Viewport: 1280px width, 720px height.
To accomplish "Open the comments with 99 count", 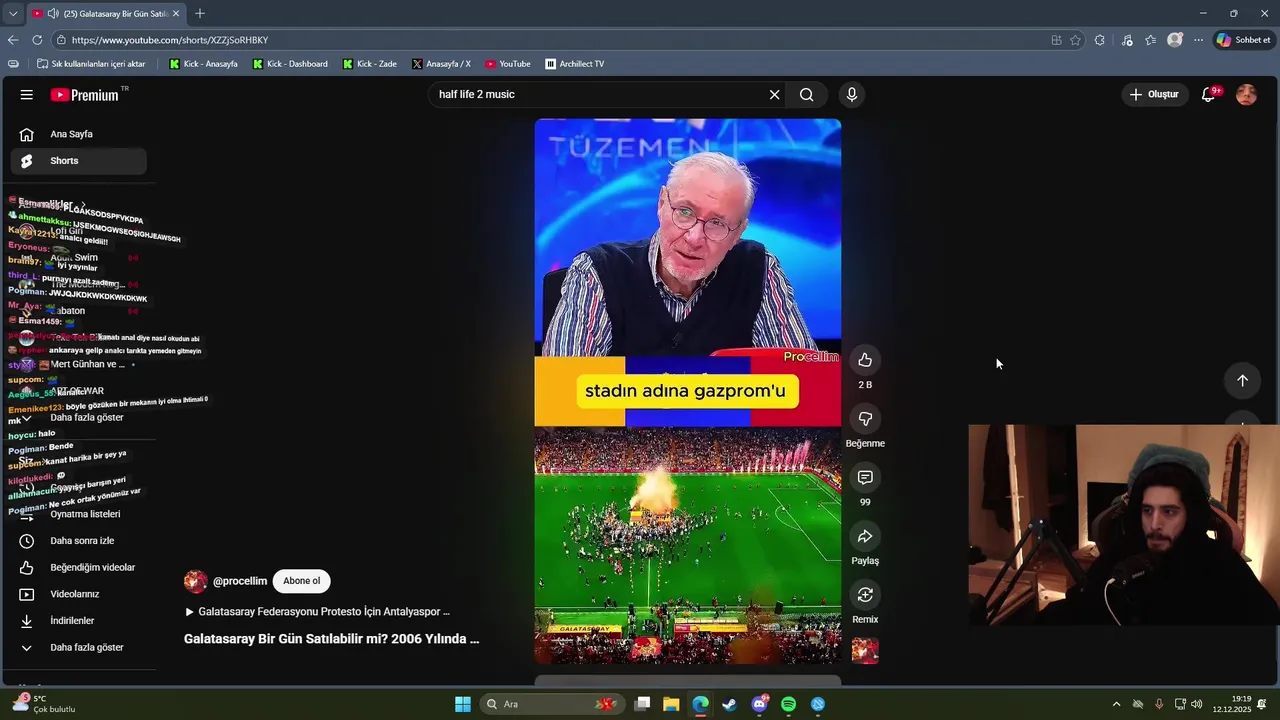I will click(x=865, y=477).
